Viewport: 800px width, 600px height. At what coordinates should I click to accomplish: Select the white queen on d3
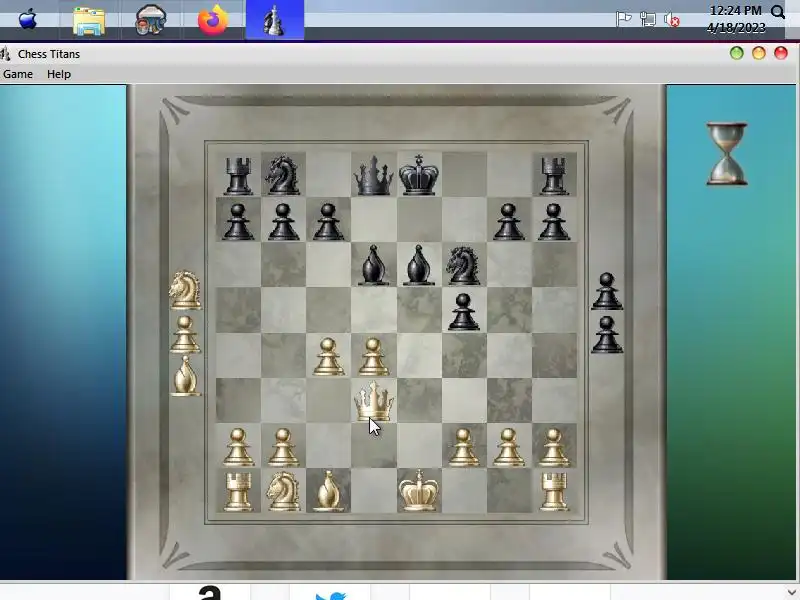[373, 401]
